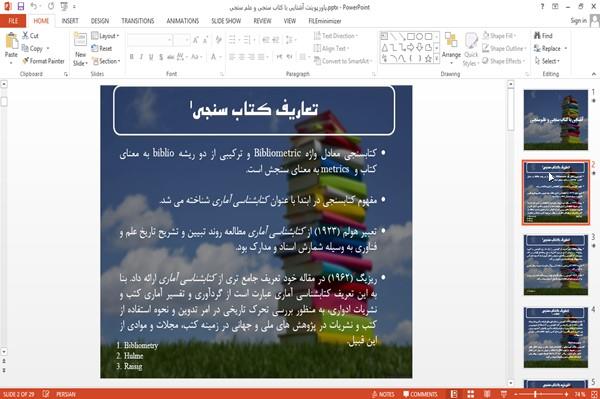Expand the Layout dropdown

point(105,36)
